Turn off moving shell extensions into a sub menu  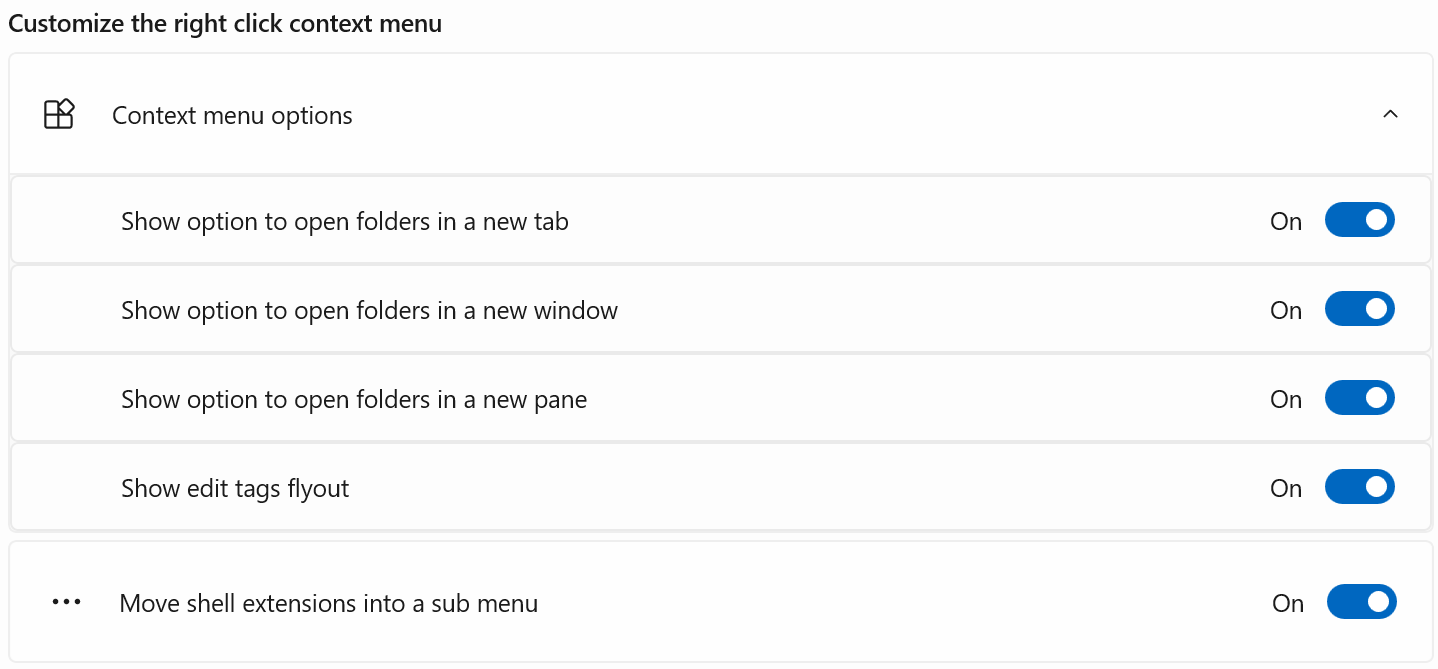(x=1360, y=602)
